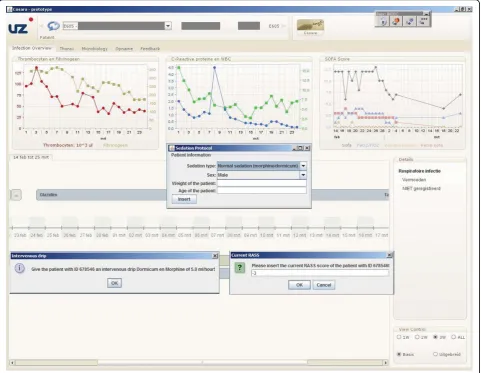Switch to the Microbiology tab
This screenshot has width=481, height=373.
pos(95,49)
